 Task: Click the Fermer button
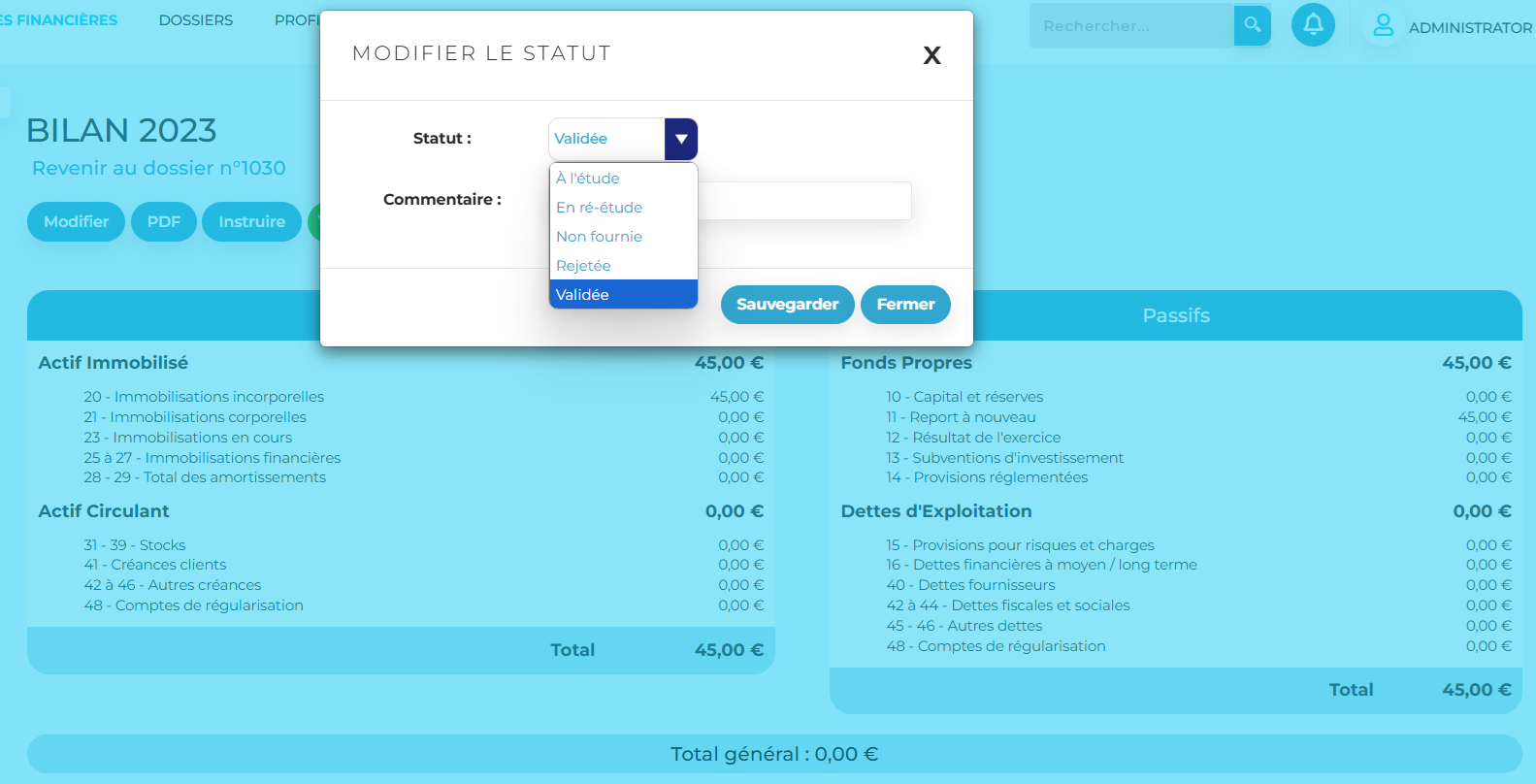coord(904,305)
